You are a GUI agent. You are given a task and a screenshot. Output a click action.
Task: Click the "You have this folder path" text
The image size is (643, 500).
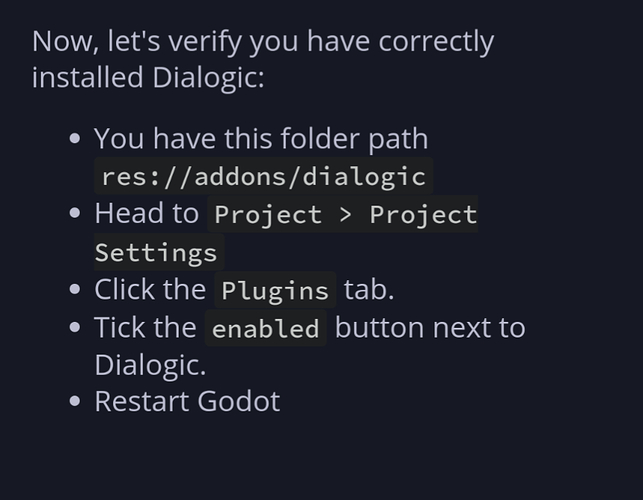click(x=261, y=139)
